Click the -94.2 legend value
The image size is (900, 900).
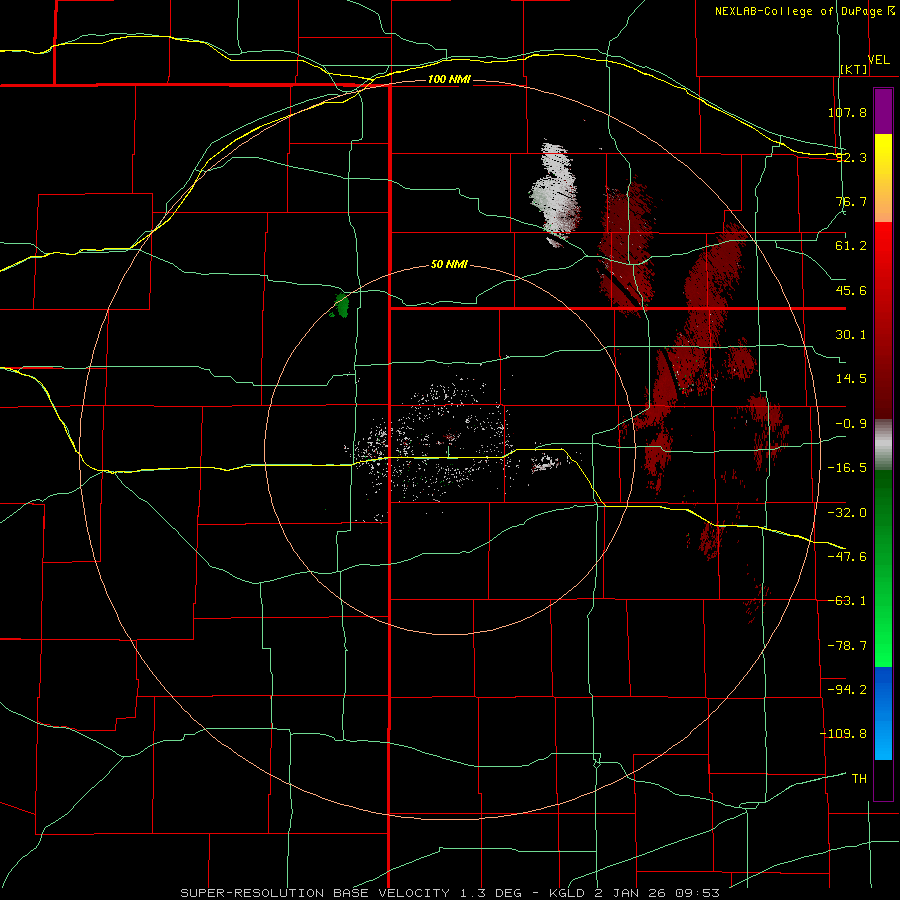pyautogui.click(x=847, y=689)
